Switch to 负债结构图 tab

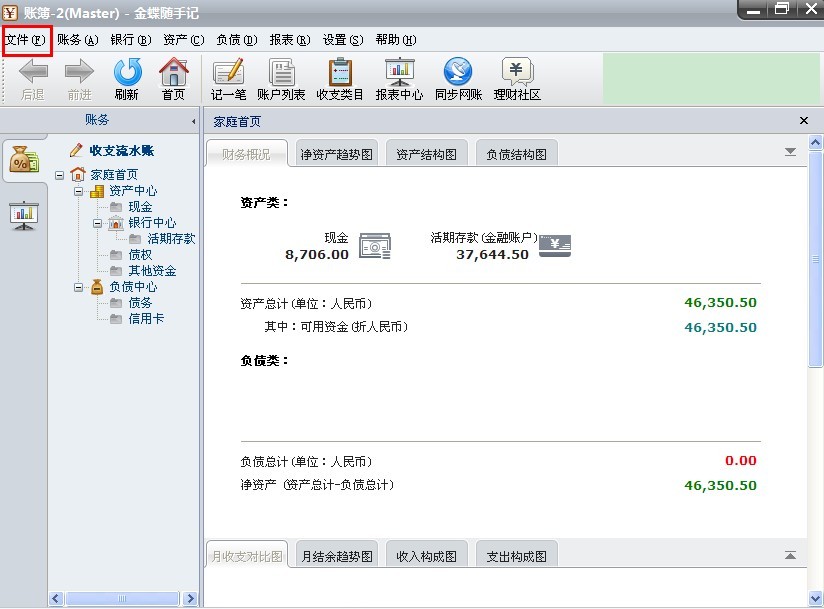point(517,154)
